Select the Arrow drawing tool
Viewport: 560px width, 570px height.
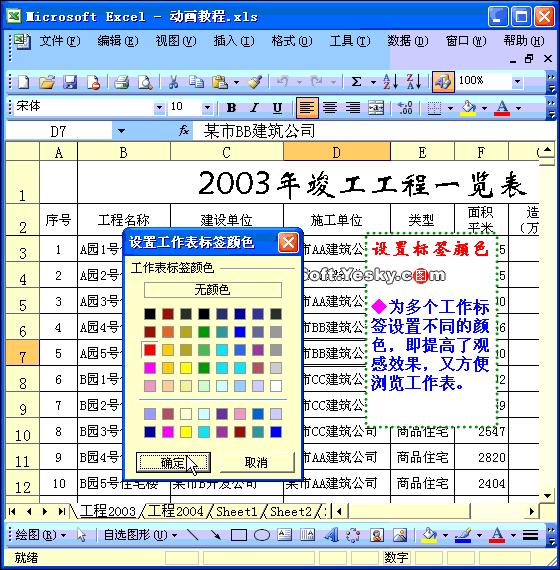[215, 535]
